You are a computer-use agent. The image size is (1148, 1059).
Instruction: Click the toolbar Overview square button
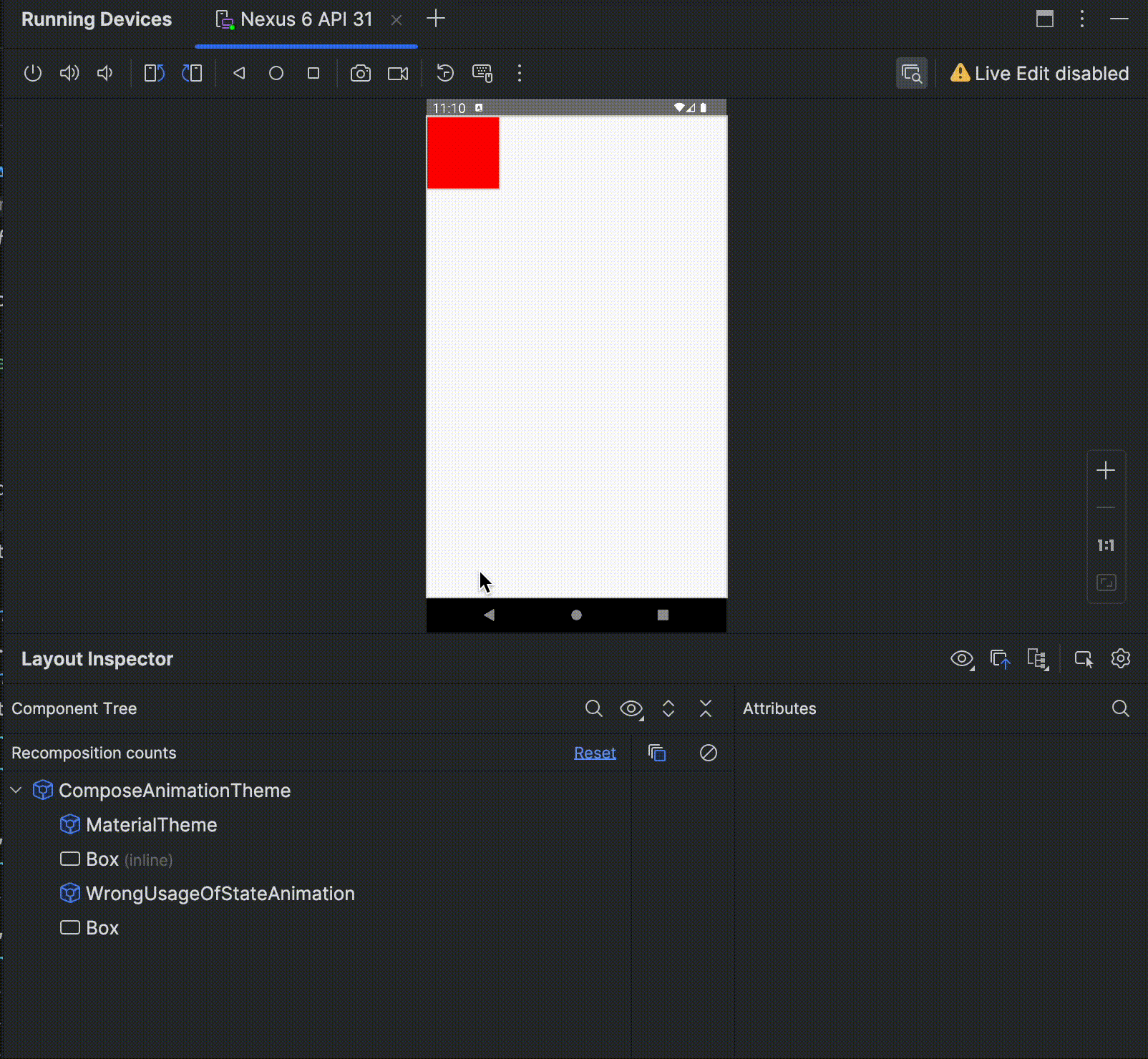tap(313, 73)
